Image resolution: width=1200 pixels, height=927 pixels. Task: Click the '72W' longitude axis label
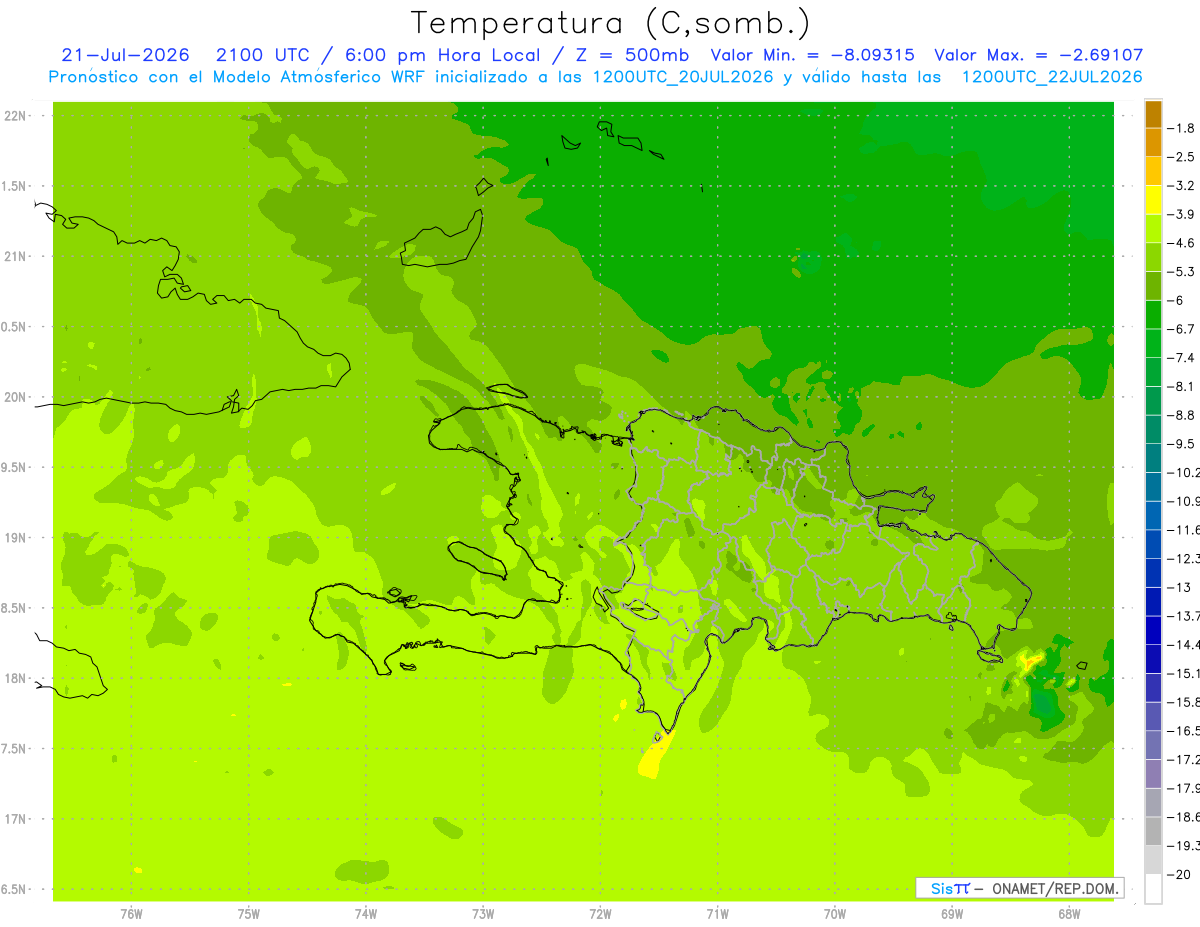(600, 913)
